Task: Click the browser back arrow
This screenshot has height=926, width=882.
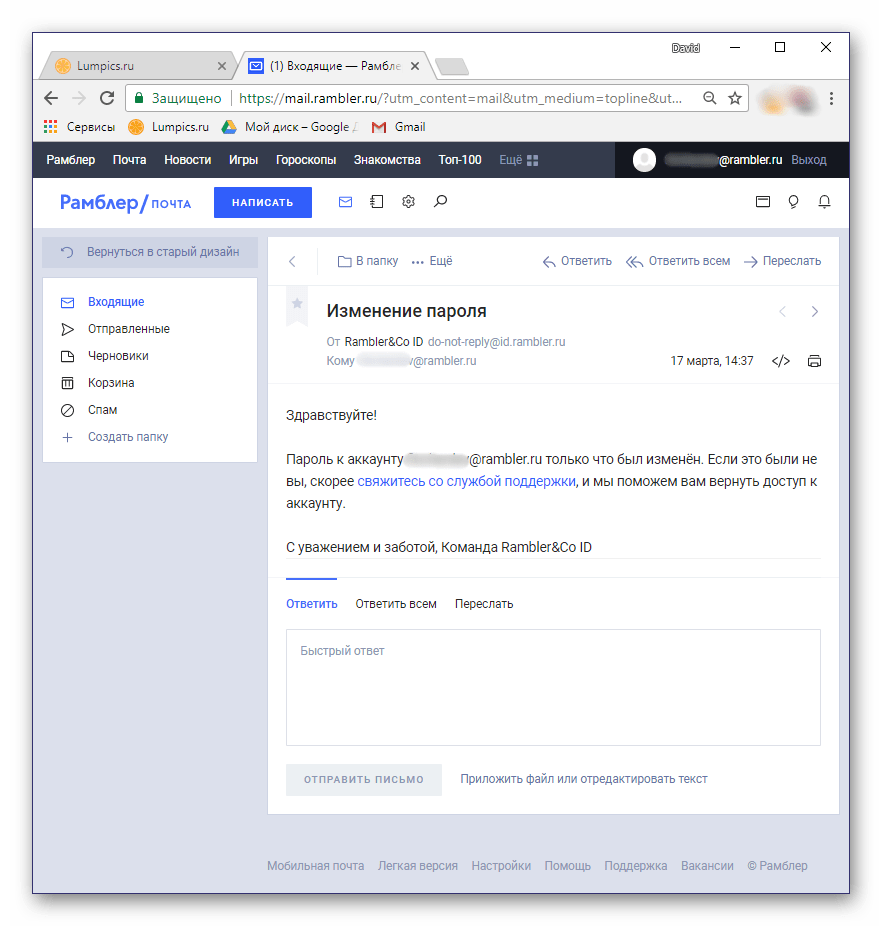Action: 51,98
